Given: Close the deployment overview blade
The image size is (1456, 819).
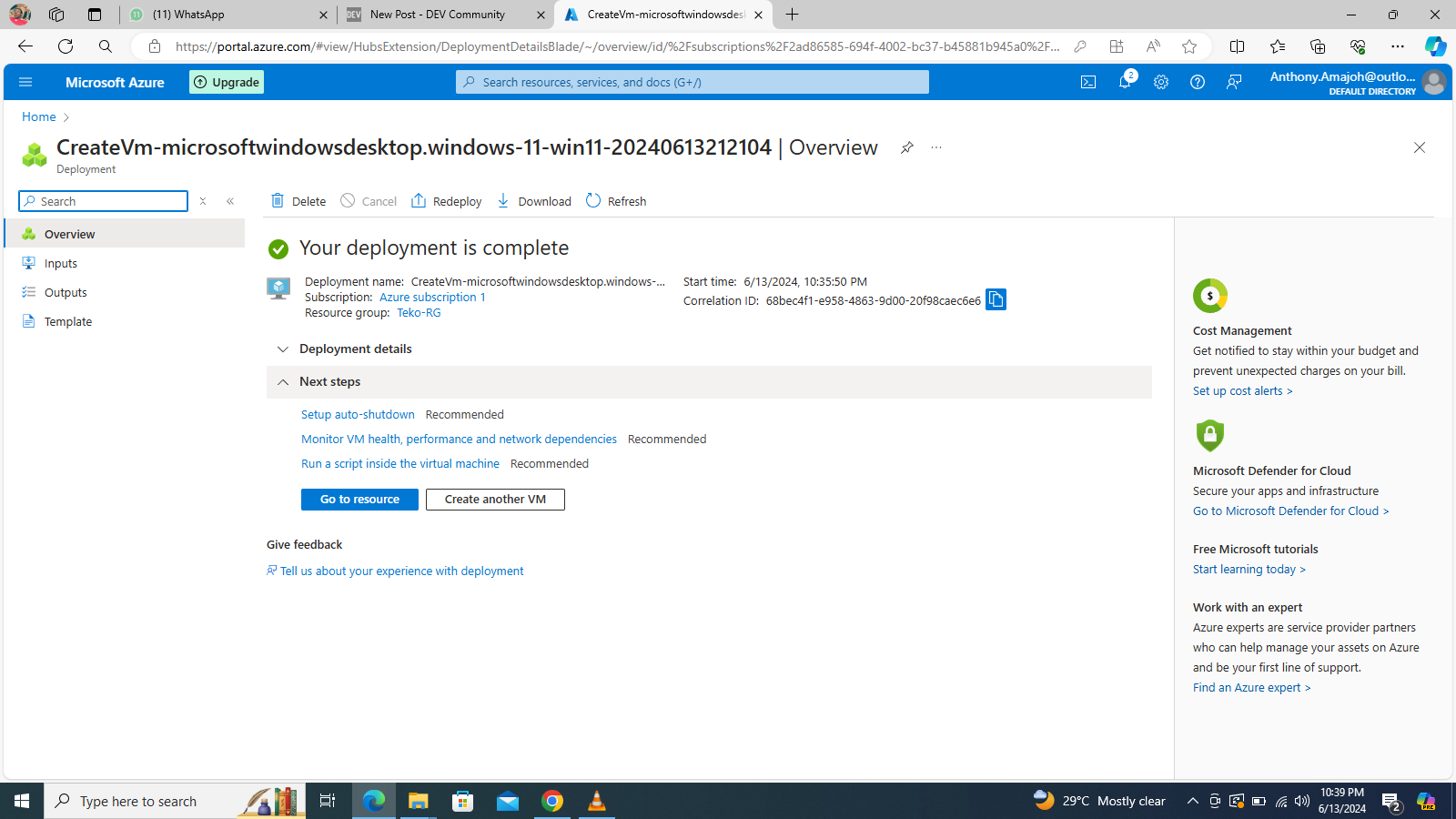Looking at the screenshot, I should point(1420,147).
